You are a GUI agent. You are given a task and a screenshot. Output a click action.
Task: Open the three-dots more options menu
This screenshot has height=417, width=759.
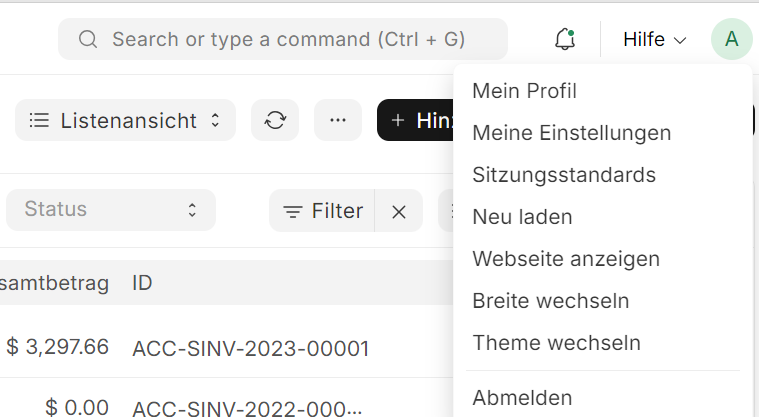coord(338,120)
